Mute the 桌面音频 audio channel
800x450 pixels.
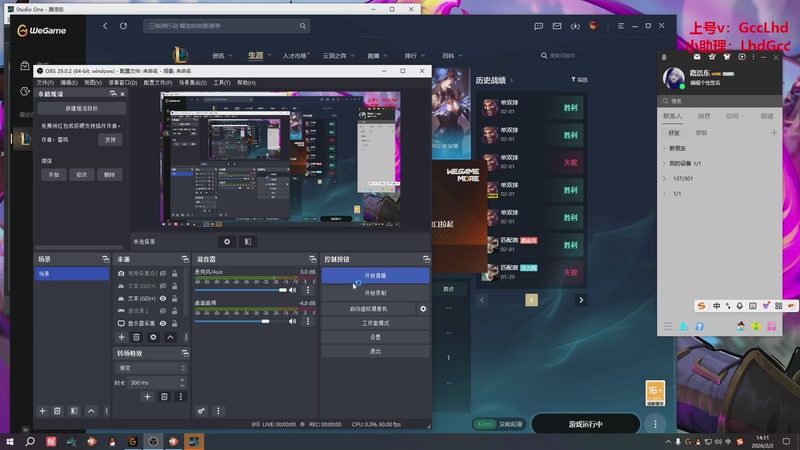click(292, 321)
